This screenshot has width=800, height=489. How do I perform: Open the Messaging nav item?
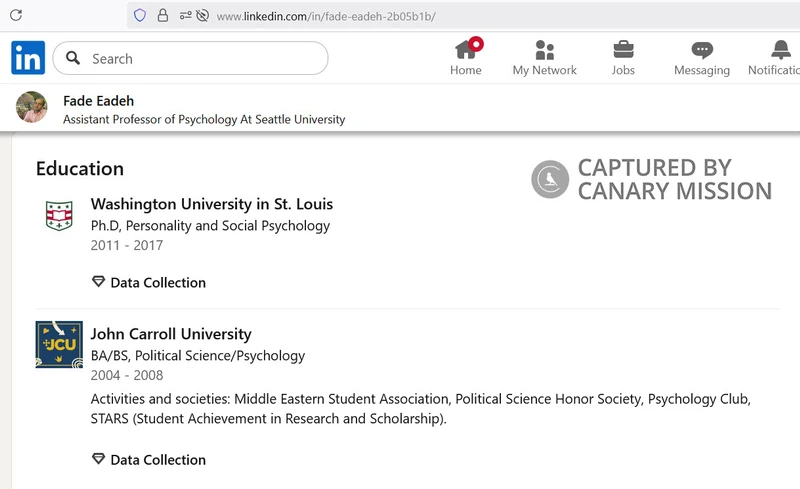[x=702, y=57]
